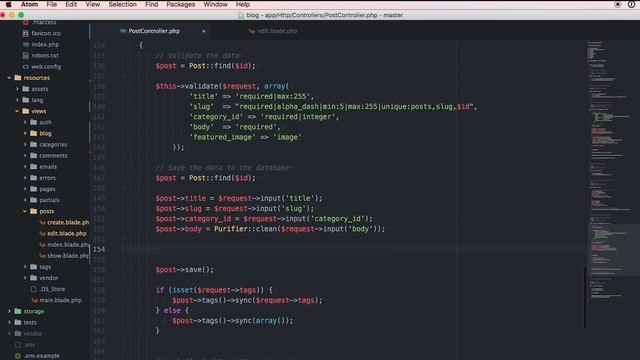Expand the lang folder arrow
Viewport: 640px width, 360px height.
coord(17,100)
